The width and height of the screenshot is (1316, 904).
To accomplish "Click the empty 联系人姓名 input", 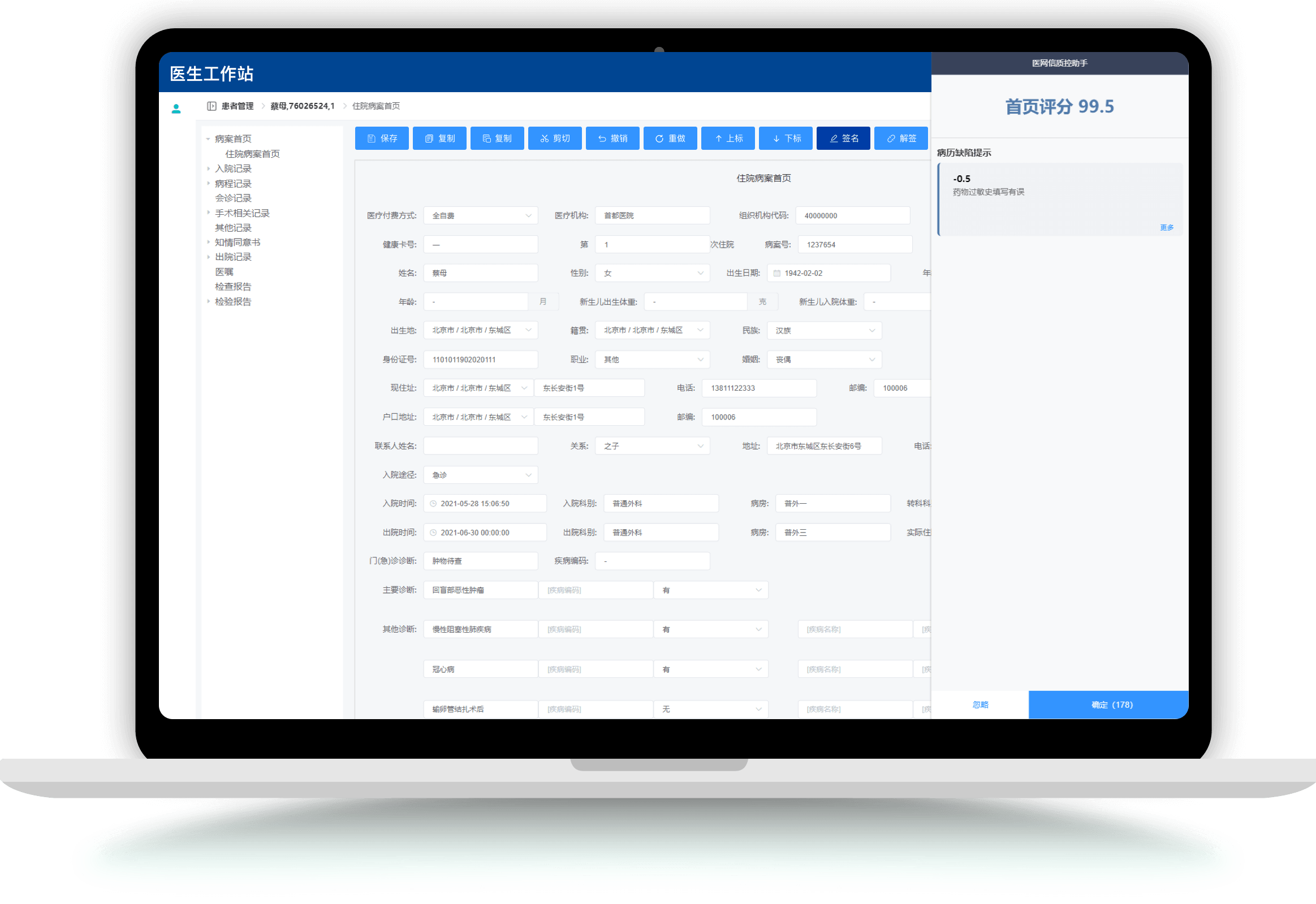I will (480, 446).
